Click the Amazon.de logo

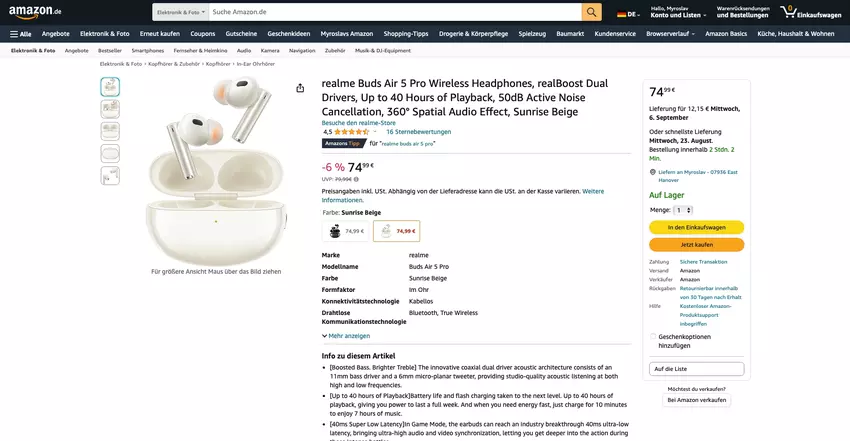tap(35, 12)
